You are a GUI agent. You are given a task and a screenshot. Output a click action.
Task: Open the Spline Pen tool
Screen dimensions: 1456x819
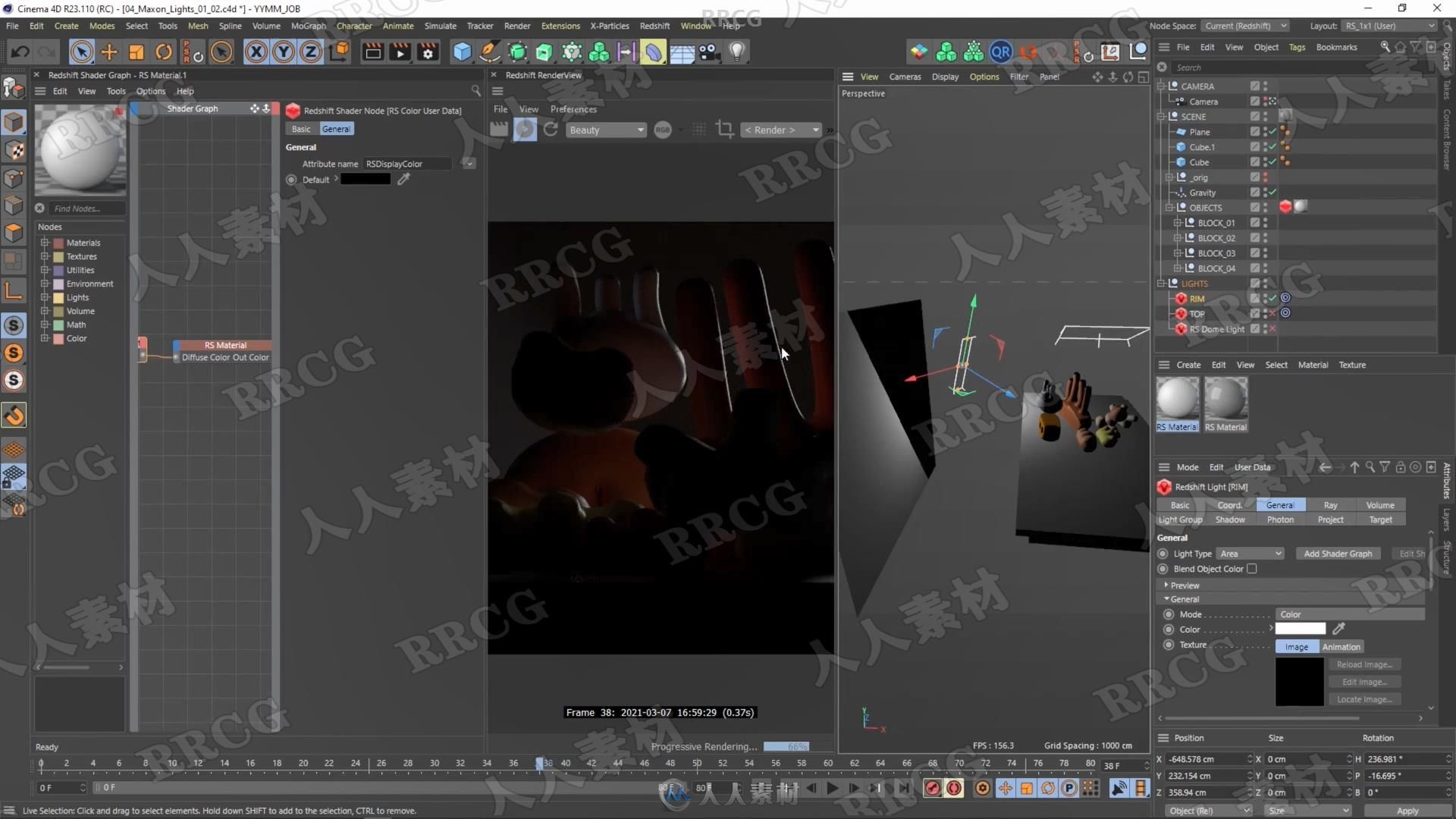click(490, 52)
